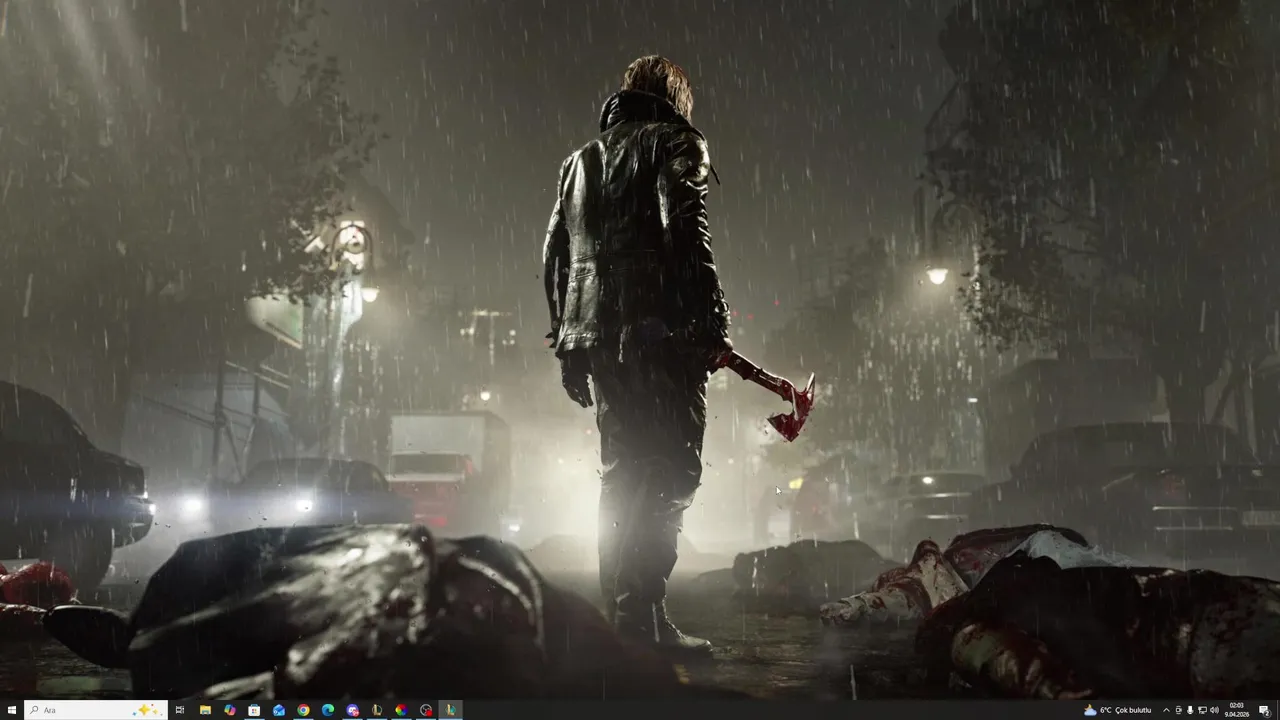The height and width of the screenshot is (720, 1280).
Task: Launch Microsoft Edge from the taskbar
Action: pos(328,710)
